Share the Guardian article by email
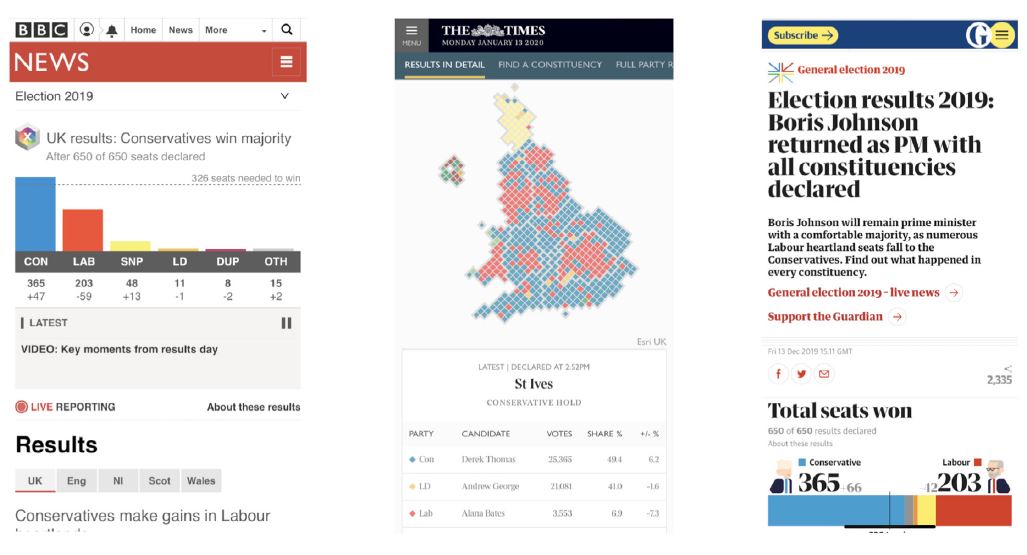 click(x=824, y=374)
